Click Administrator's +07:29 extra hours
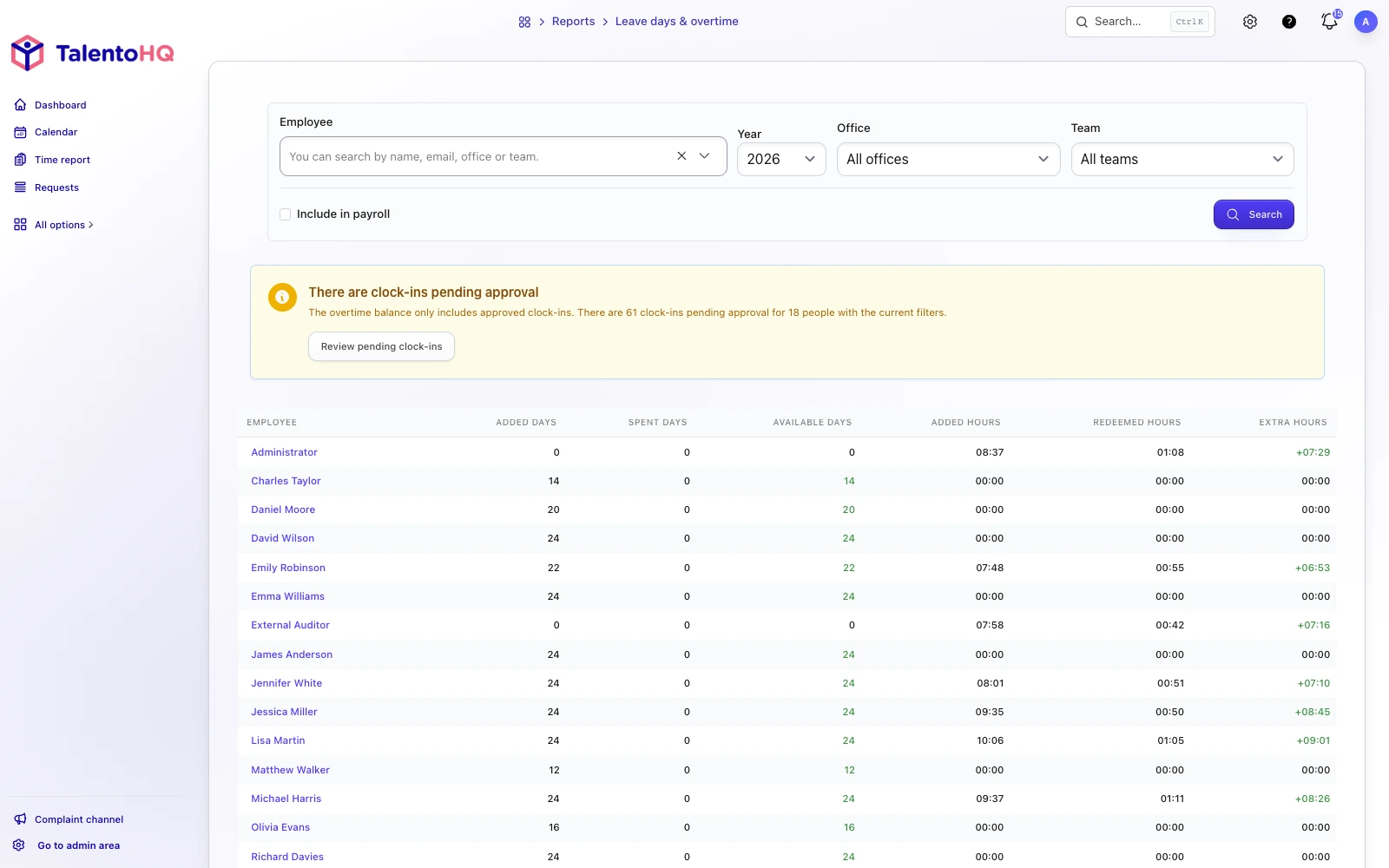Screen dimensions: 1389x868 (1313, 452)
